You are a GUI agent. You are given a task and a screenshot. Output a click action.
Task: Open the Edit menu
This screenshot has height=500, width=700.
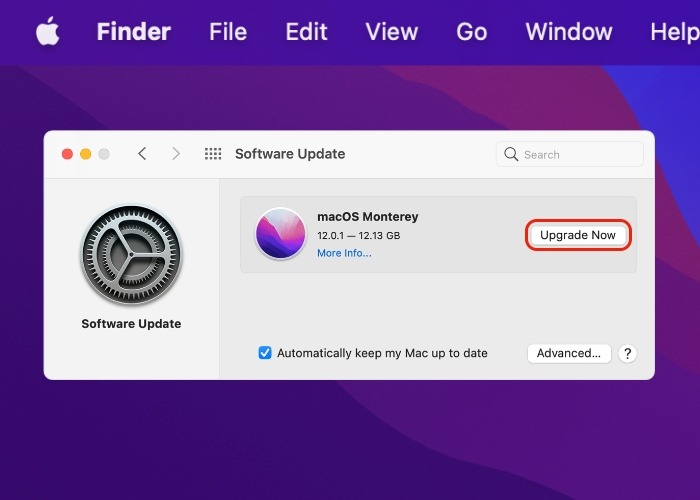tap(306, 32)
